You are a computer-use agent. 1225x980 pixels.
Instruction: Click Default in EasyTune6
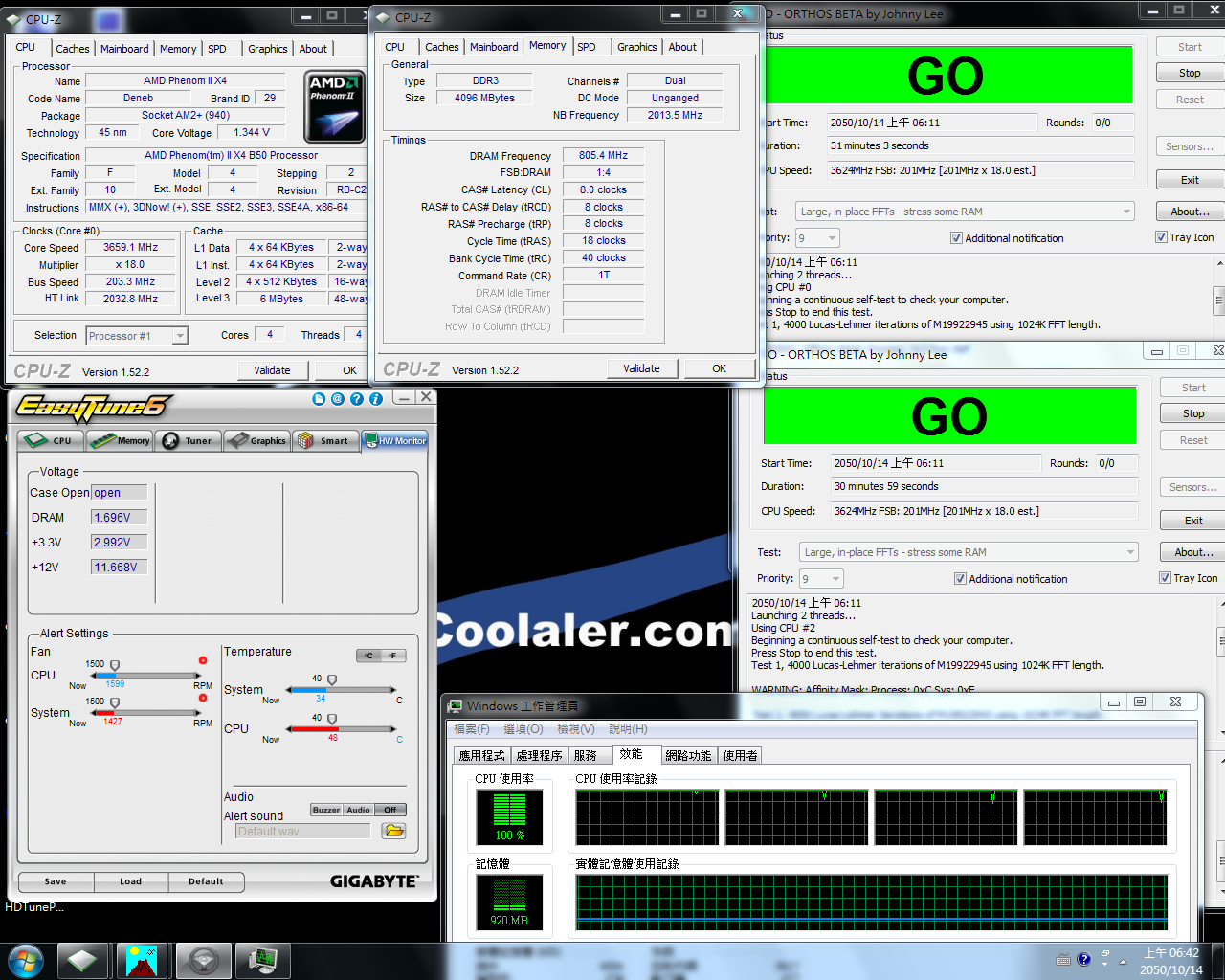[206, 881]
